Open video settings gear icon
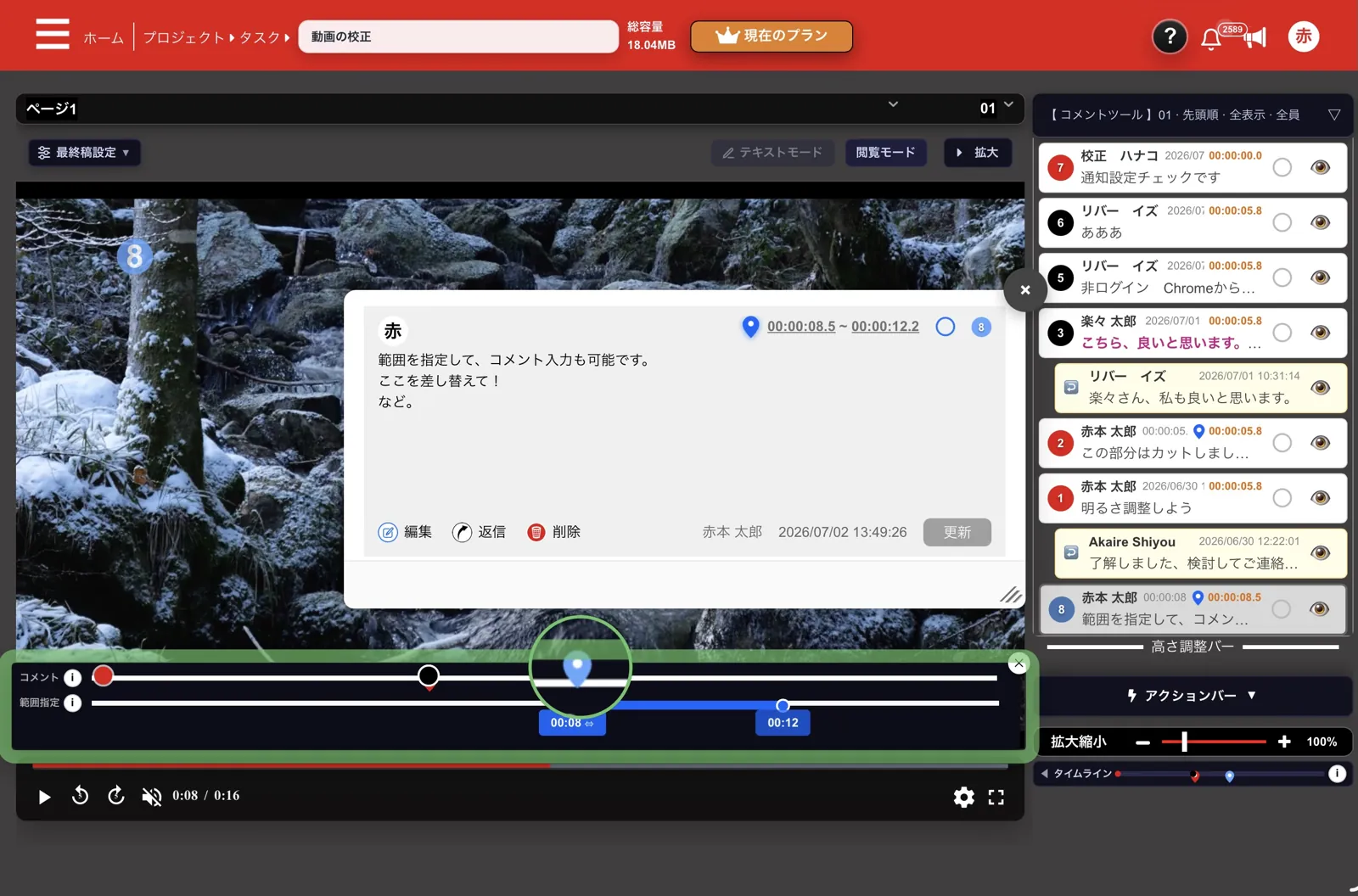Viewport: 1358px width, 896px height. (x=963, y=797)
